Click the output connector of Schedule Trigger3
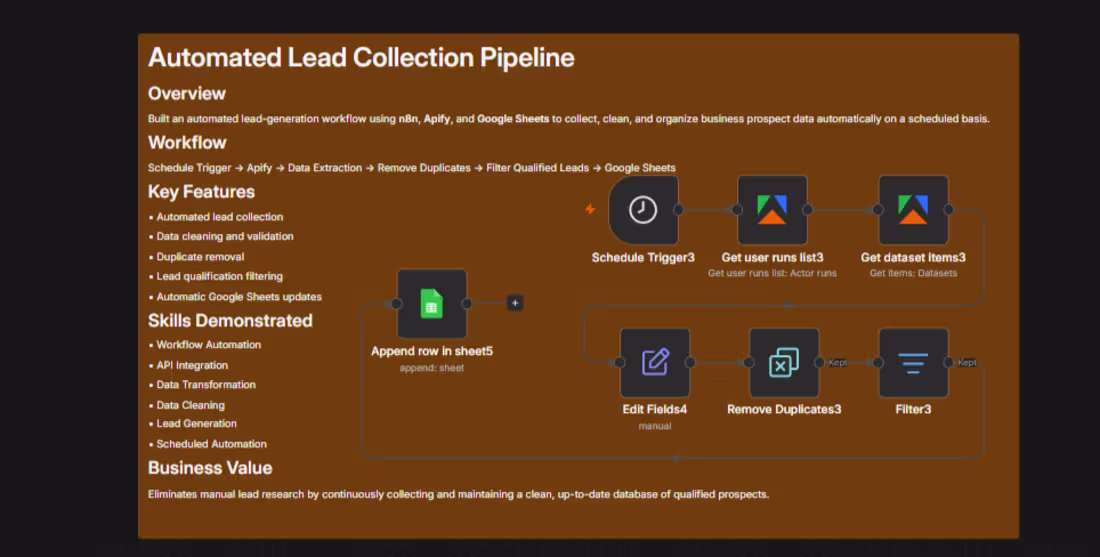 tap(678, 210)
